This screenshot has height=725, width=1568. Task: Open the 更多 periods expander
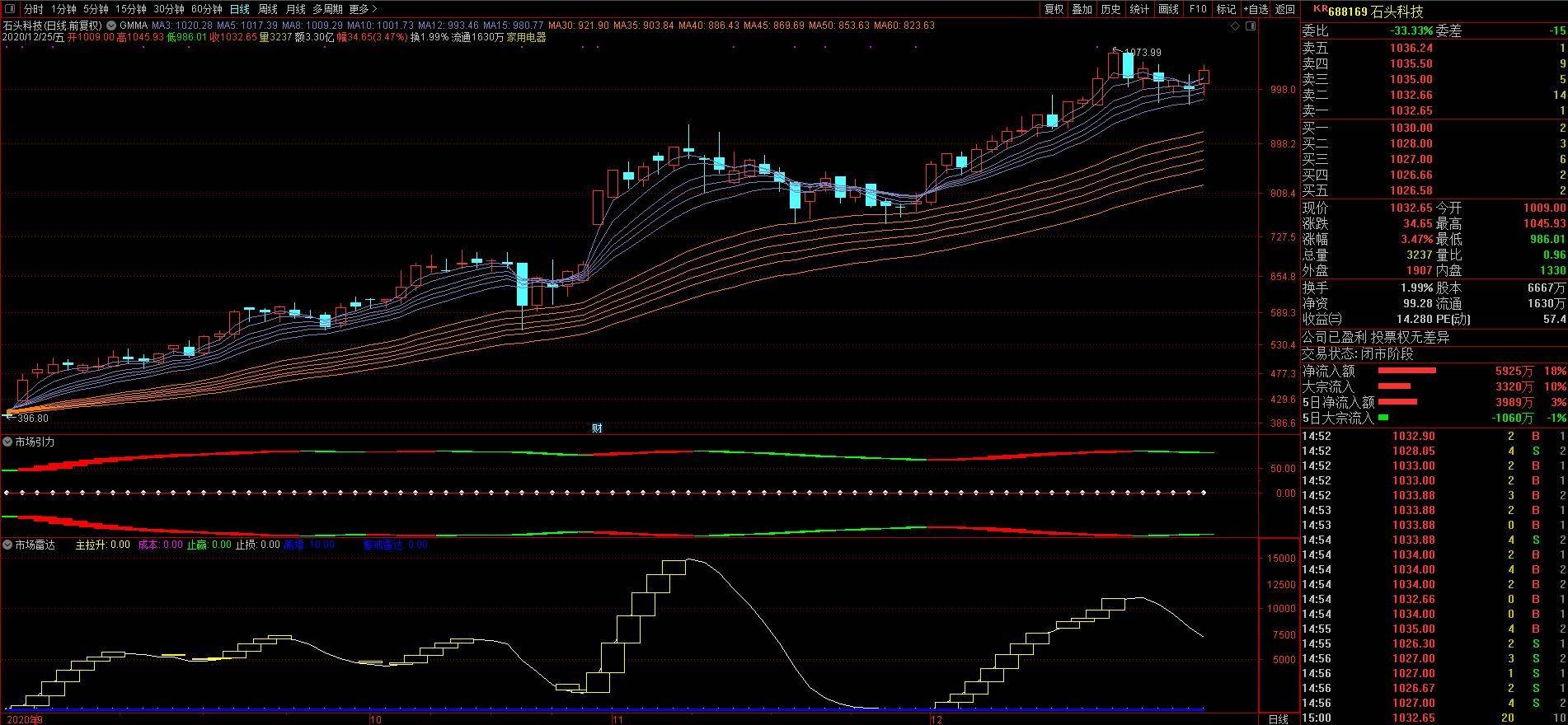pyautogui.click(x=359, y=9)
